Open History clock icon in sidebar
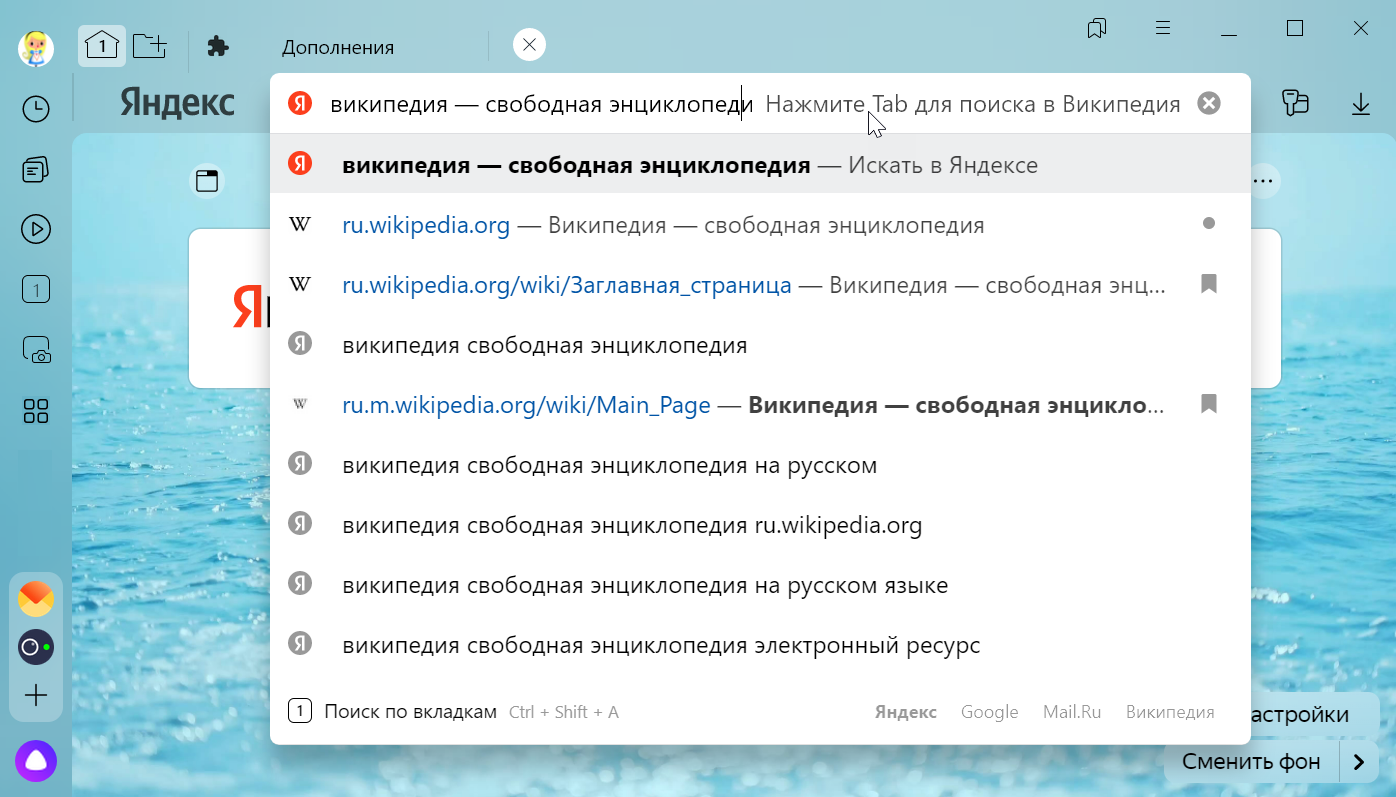The width and height of the screenshot is (1396, 797). (x=36, y=109)
